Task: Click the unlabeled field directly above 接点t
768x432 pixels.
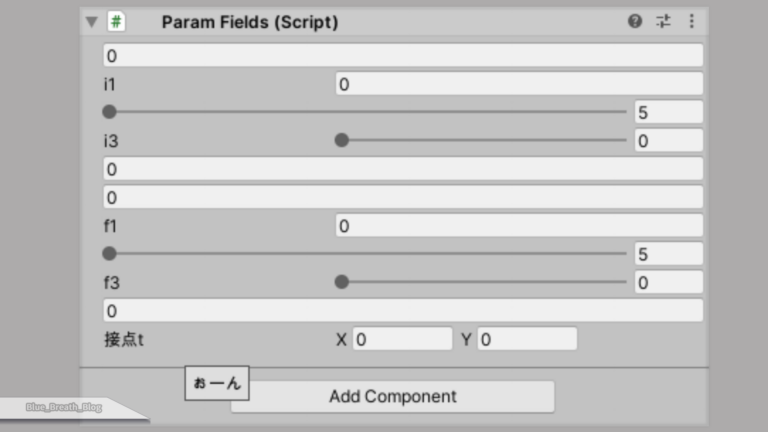Action: click(x=402, y=311)
